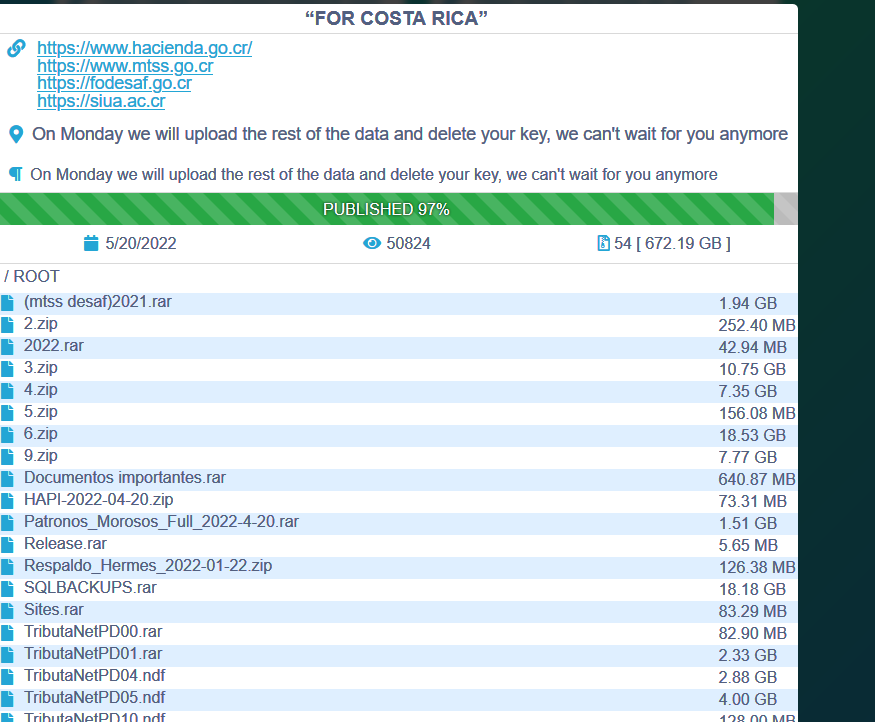Viewport: 875px width, 722px height.
Task: Click file icon of Documentos importantes.rar
Action: coord(7,479)
